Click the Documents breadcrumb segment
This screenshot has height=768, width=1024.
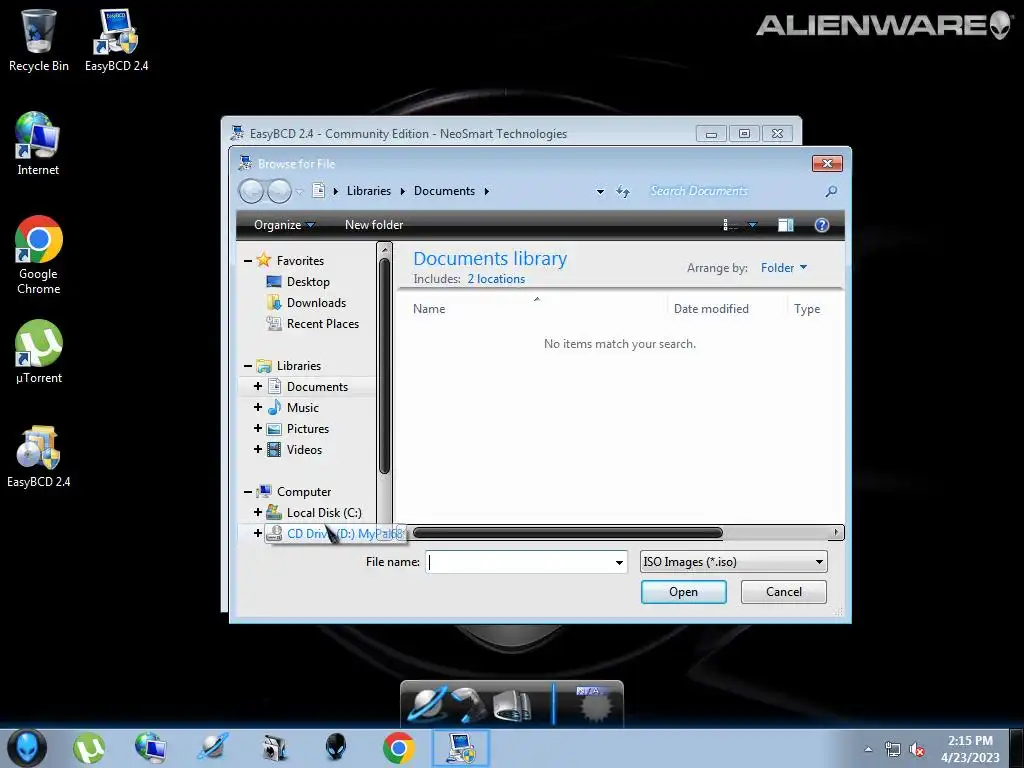pyautogui.click(x=444, y=191)
